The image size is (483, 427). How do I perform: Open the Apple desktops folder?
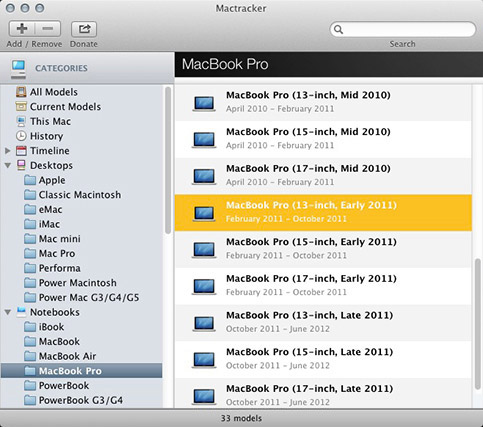(81, 180)
